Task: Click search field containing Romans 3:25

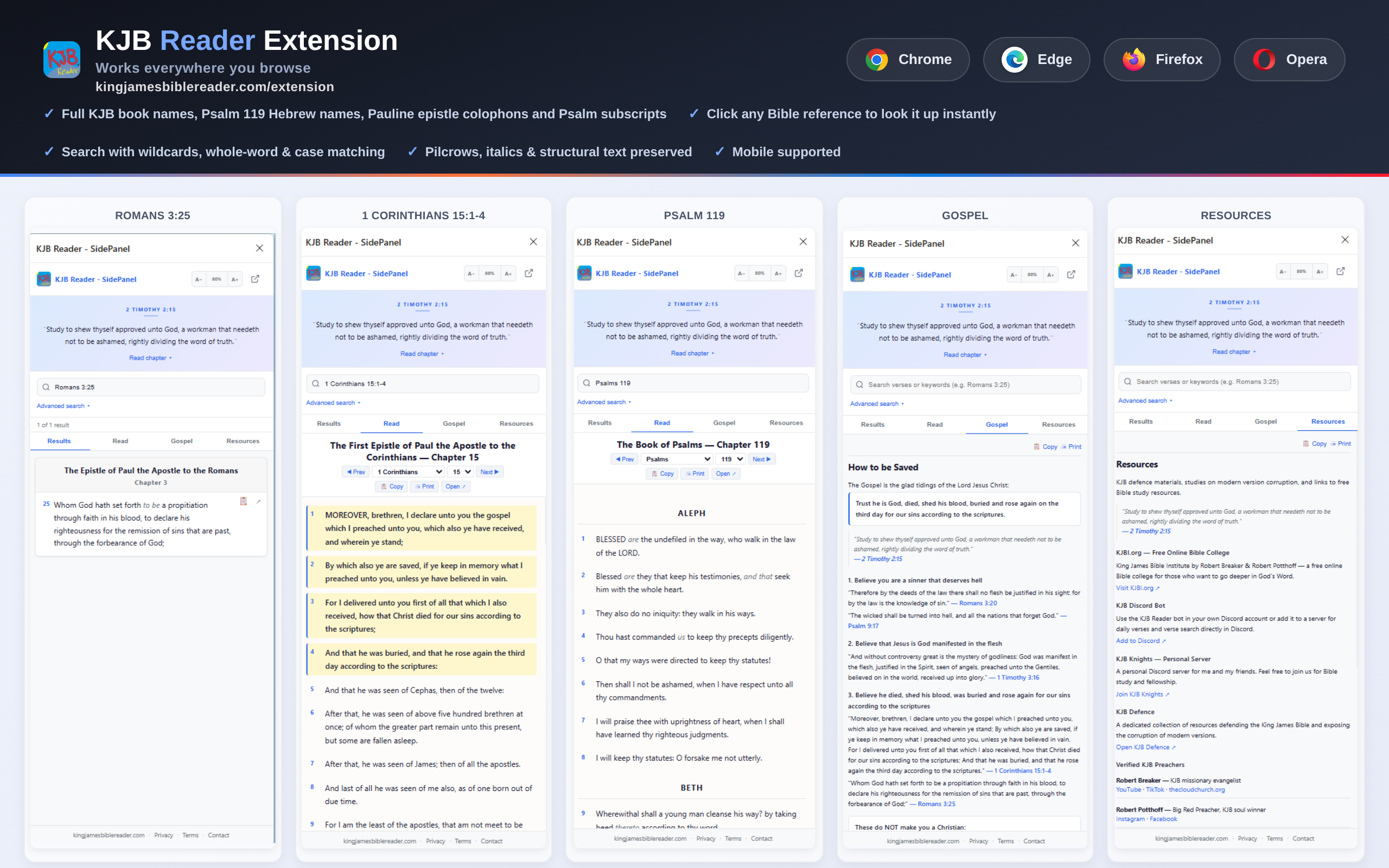Action: pyautogui.click(x=151, y=387)
